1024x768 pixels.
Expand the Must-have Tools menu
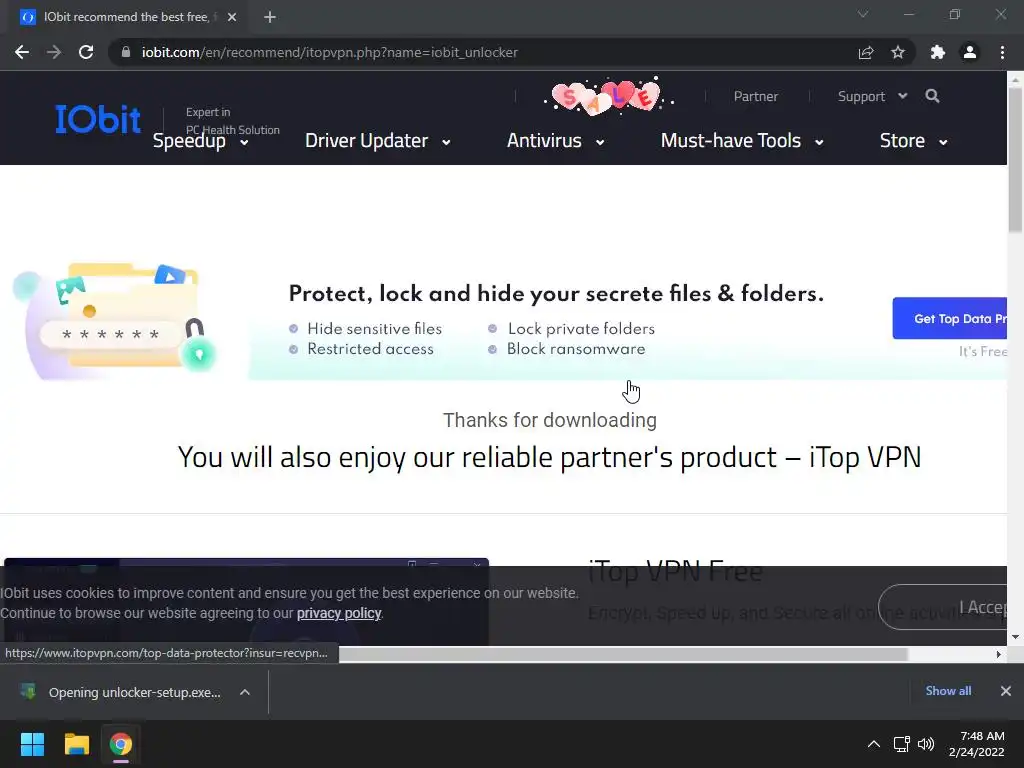pyautogui.click(x=742, y=140)
